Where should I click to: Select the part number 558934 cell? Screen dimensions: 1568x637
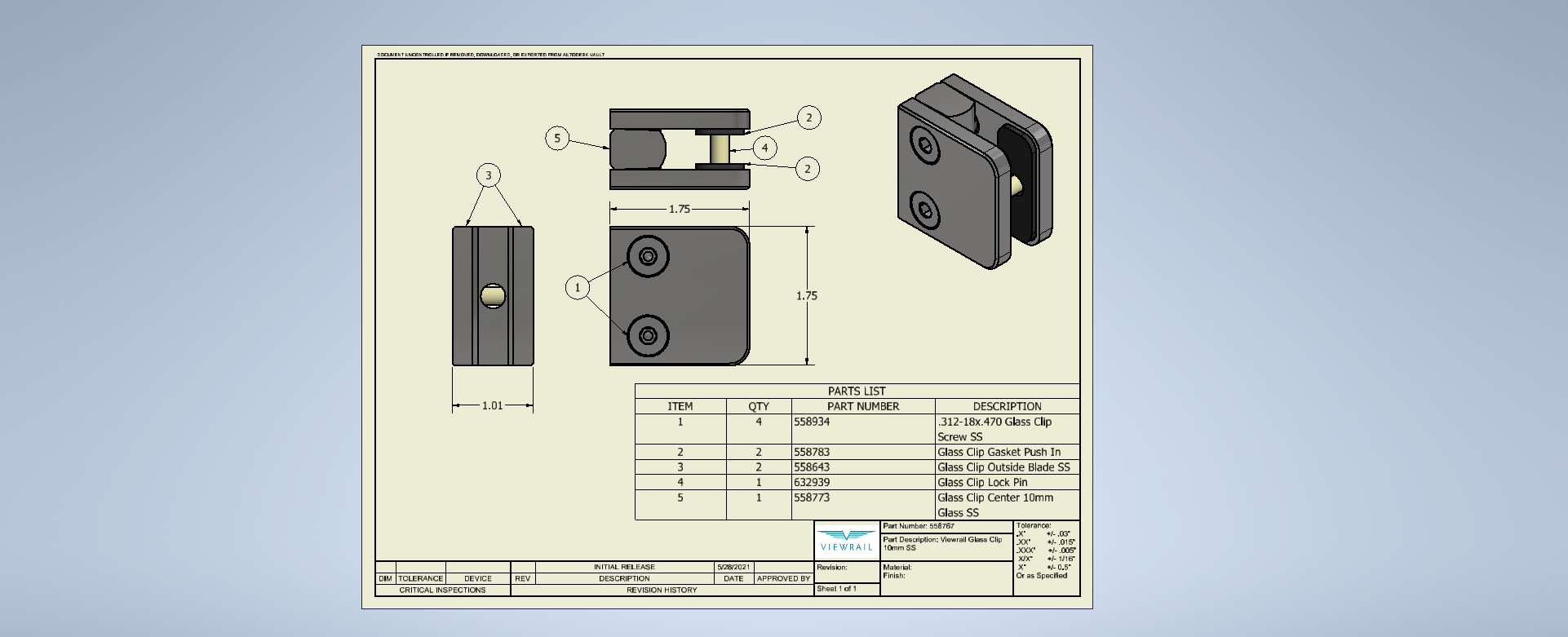(x=812, y=422)
